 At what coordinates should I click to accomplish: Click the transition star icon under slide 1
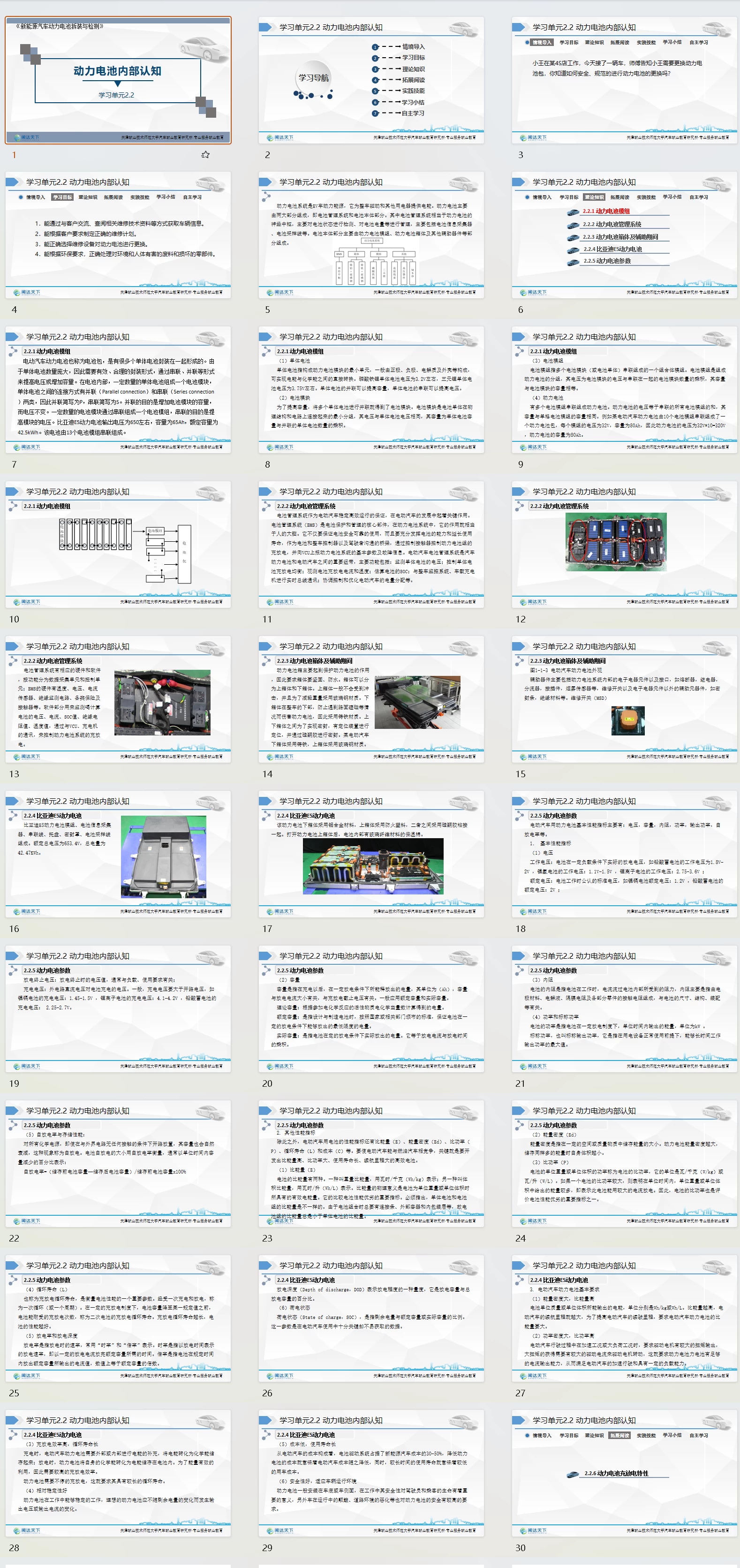tap(206, 155)
